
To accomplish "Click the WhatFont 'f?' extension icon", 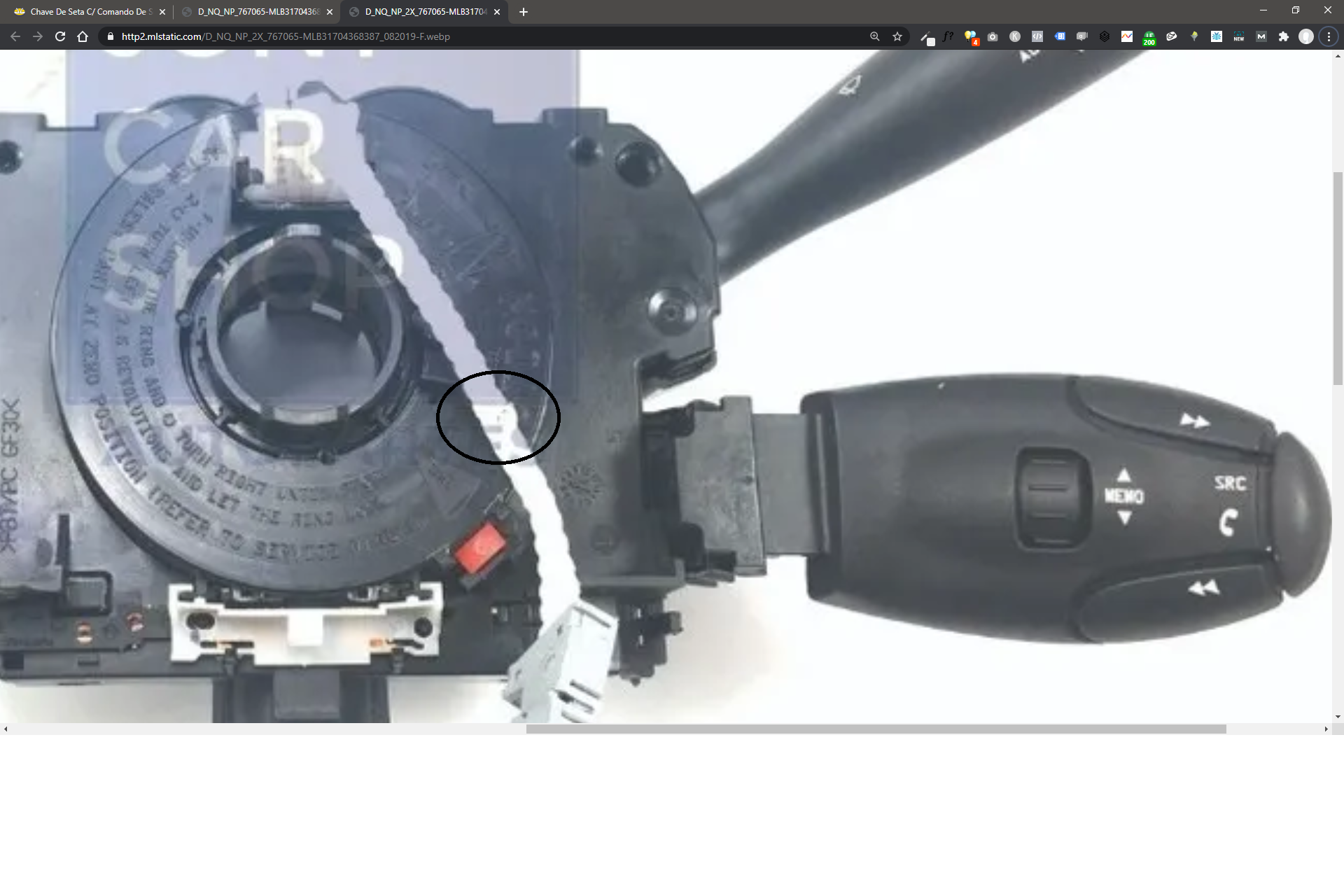I will click(x=948, y=36).
